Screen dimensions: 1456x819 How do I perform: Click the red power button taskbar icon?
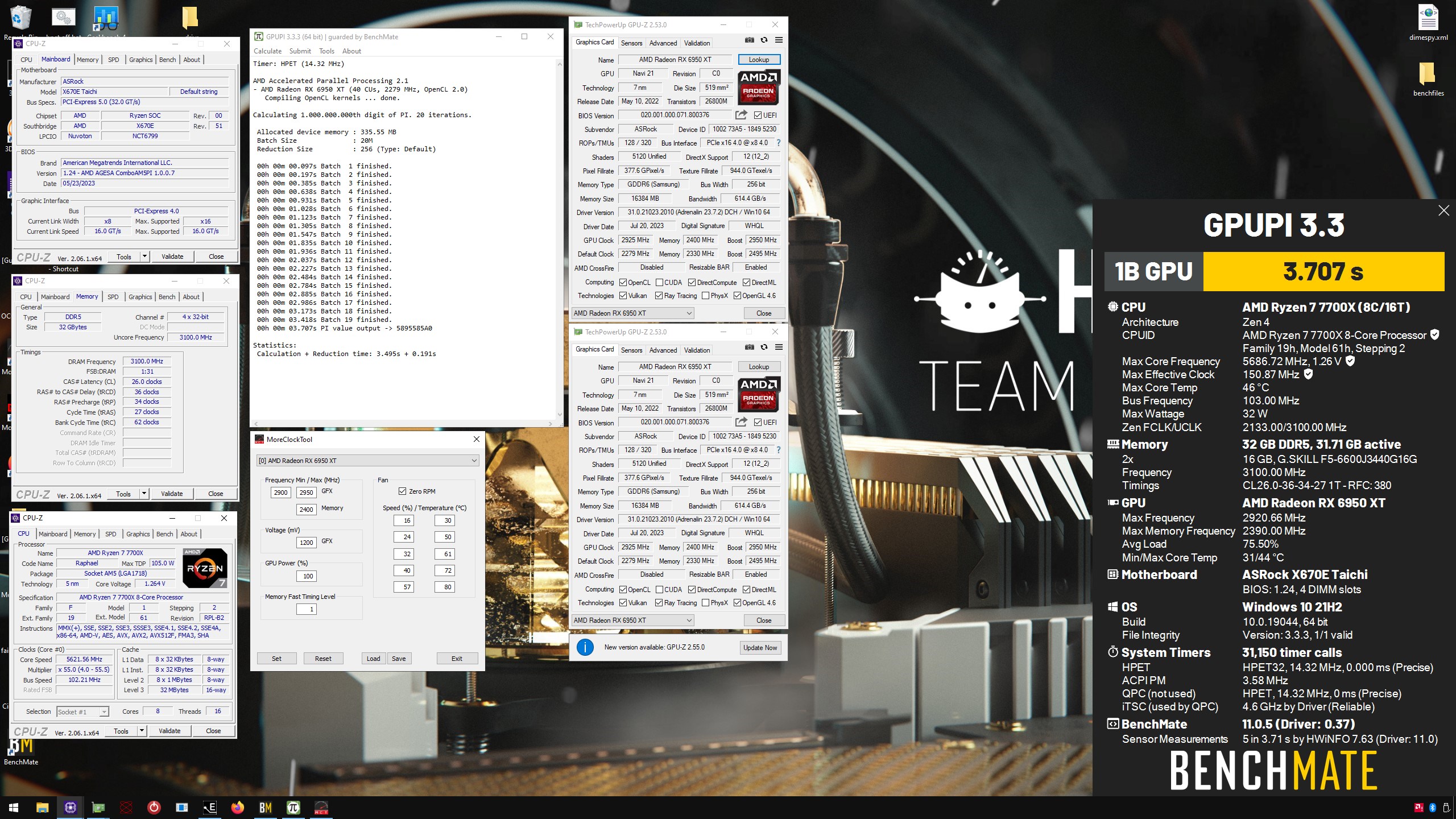[x=154, y=808]
